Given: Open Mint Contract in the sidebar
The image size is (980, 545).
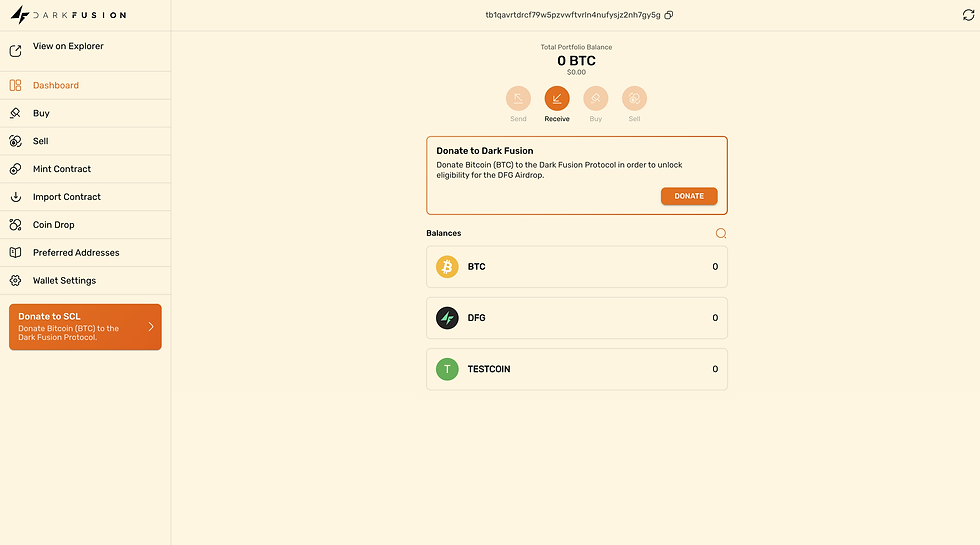Looking at the screenshot, I should (62, 169).
